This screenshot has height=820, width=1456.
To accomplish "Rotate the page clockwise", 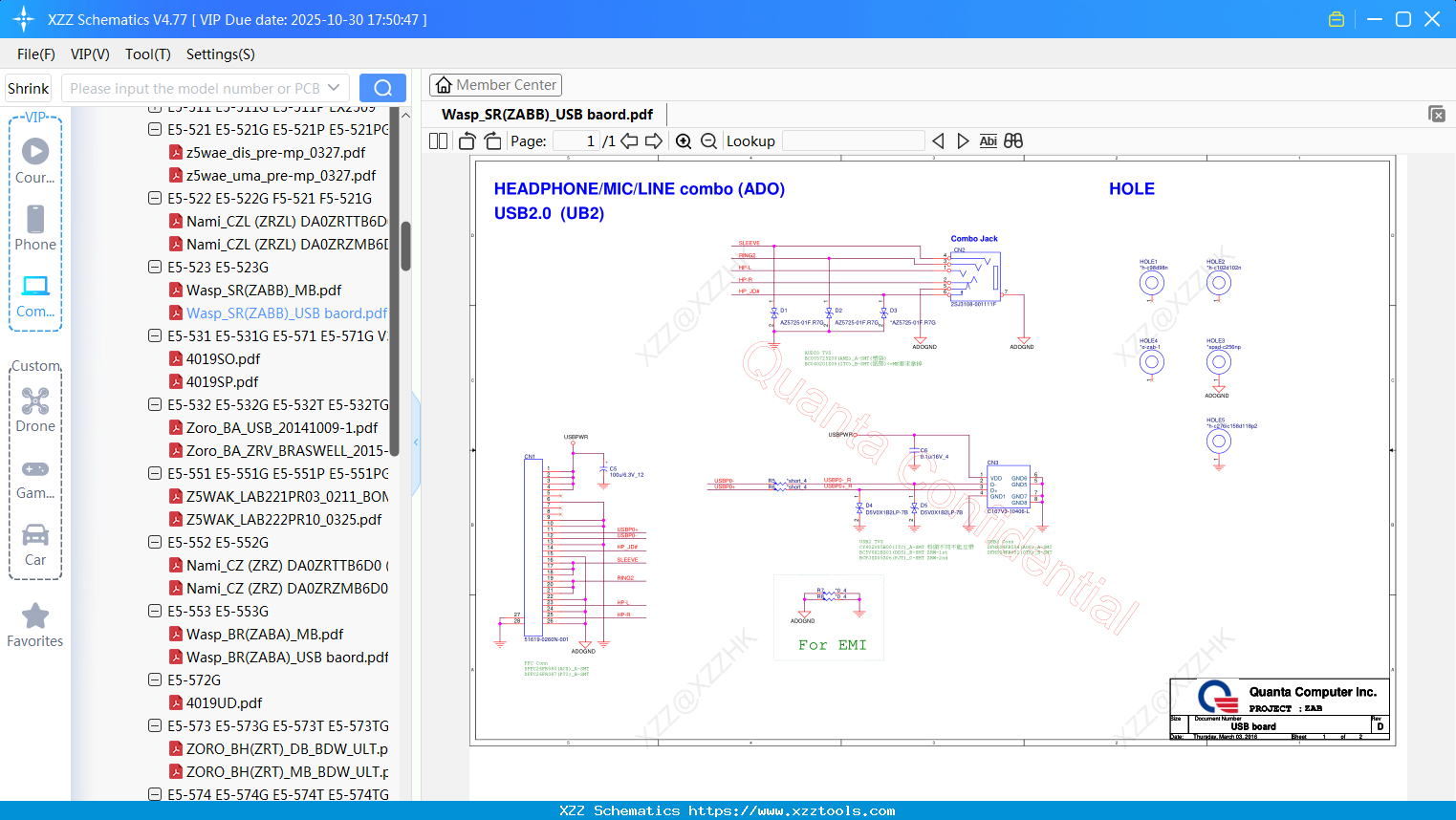I will click(492, 141).
